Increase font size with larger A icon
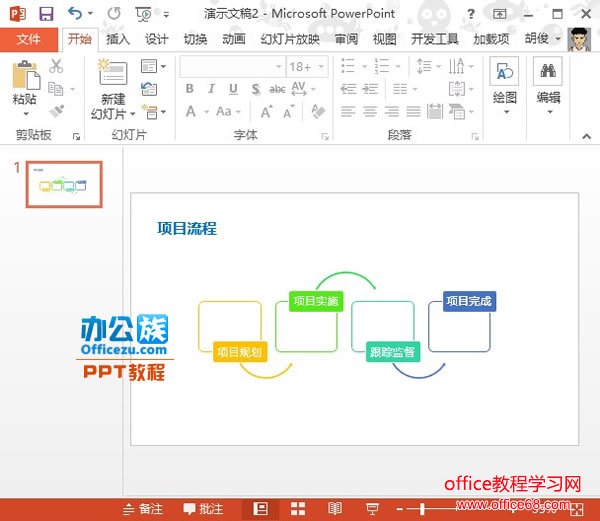Screen dimensions: 600x521 [267, 112]
